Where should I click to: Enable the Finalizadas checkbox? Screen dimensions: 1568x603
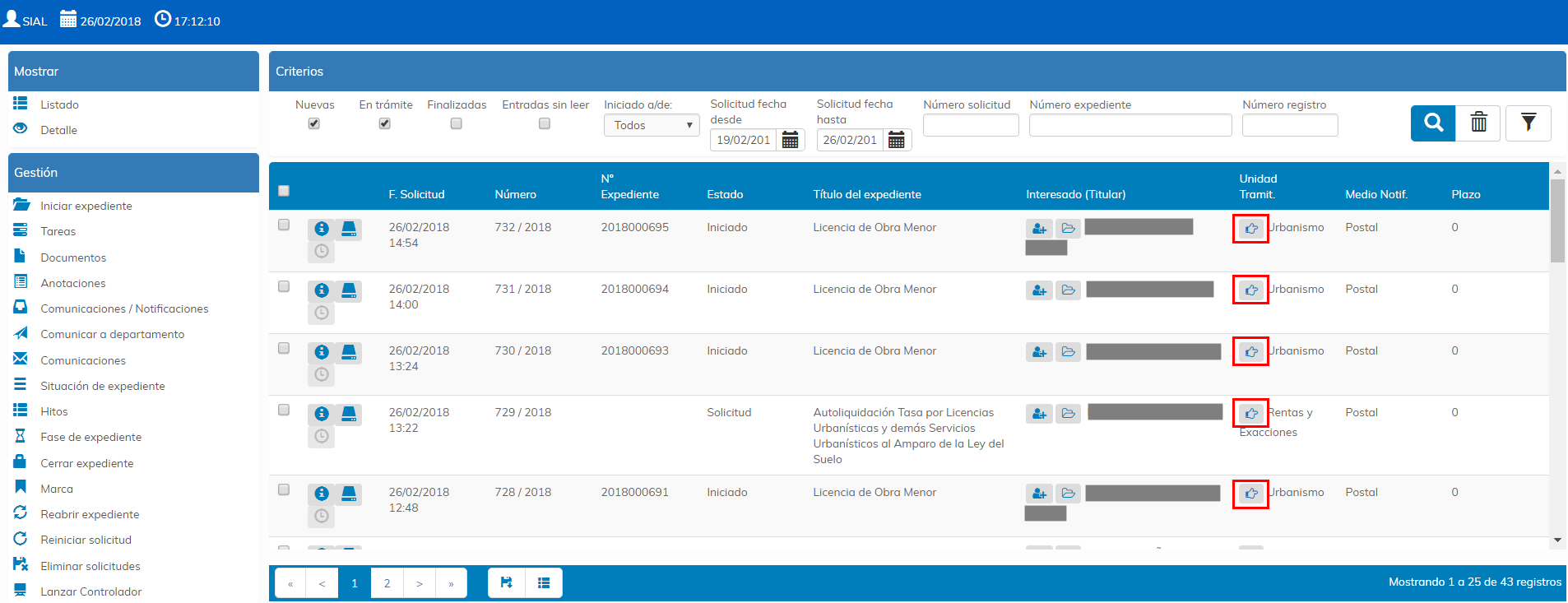coord(457,123)
